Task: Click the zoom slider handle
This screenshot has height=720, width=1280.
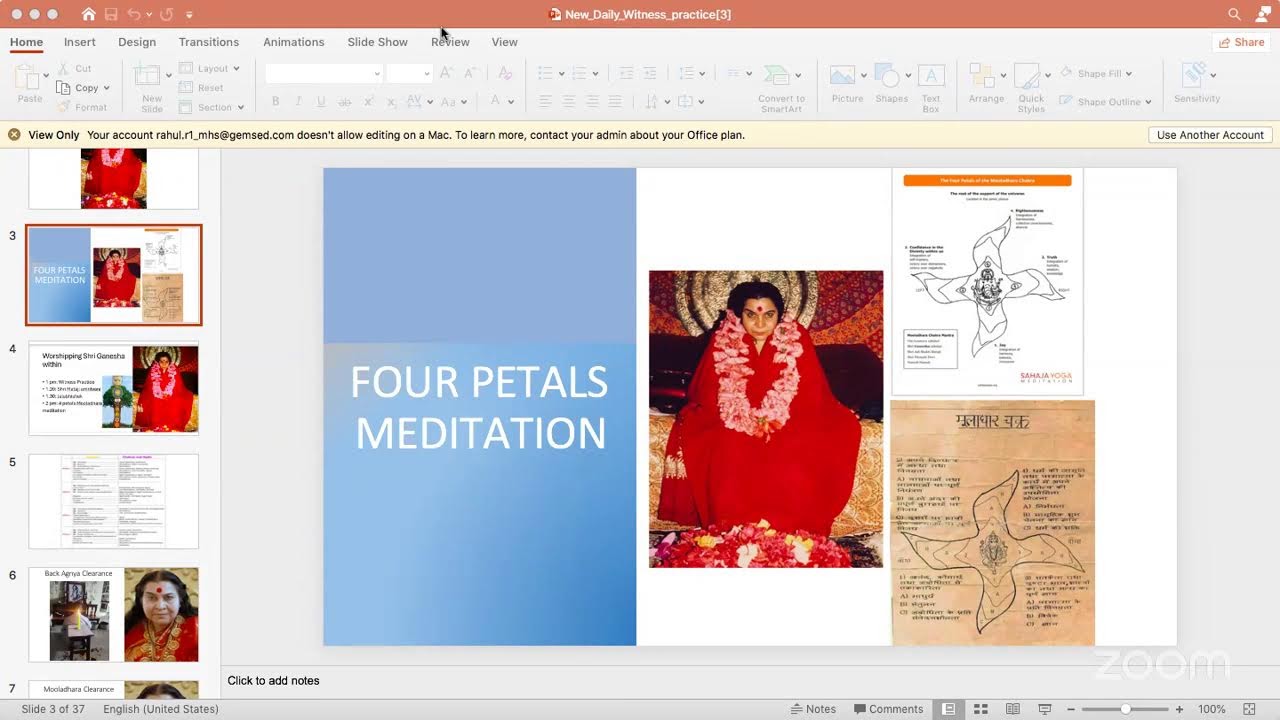Action: coord(1125,709)
